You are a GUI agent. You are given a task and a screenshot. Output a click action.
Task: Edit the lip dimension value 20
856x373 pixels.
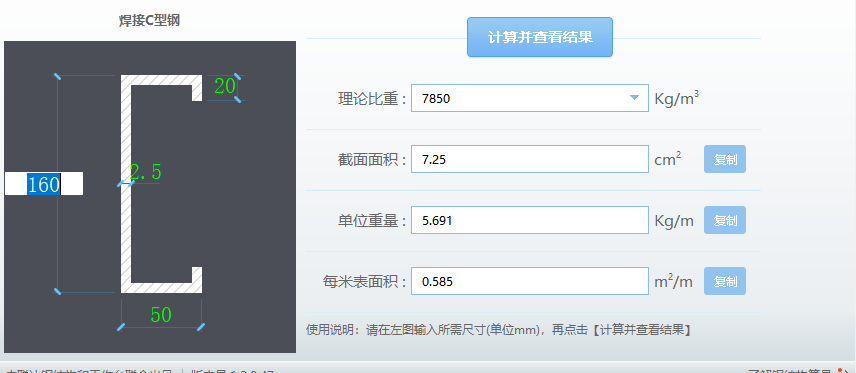click(x=224, y=86)
